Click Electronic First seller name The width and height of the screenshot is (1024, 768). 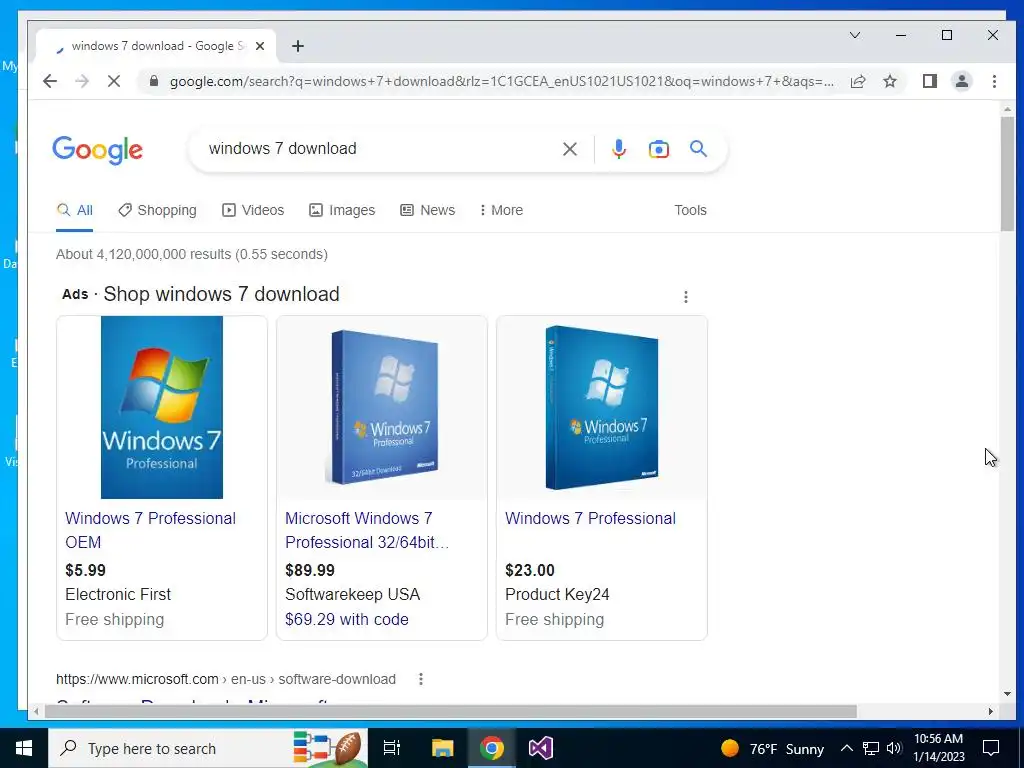coord(118,594)
